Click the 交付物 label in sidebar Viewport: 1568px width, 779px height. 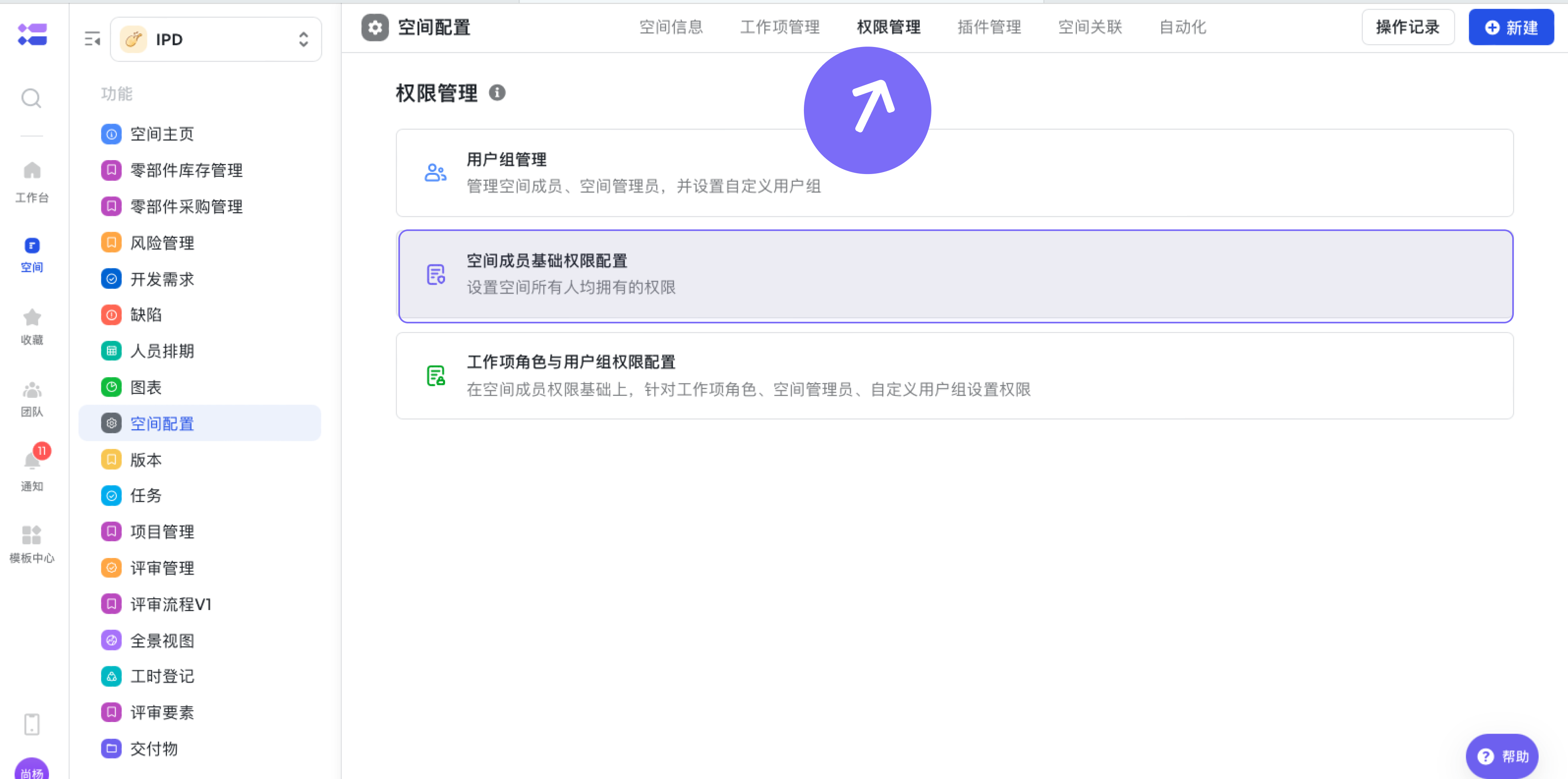point(154,749)
